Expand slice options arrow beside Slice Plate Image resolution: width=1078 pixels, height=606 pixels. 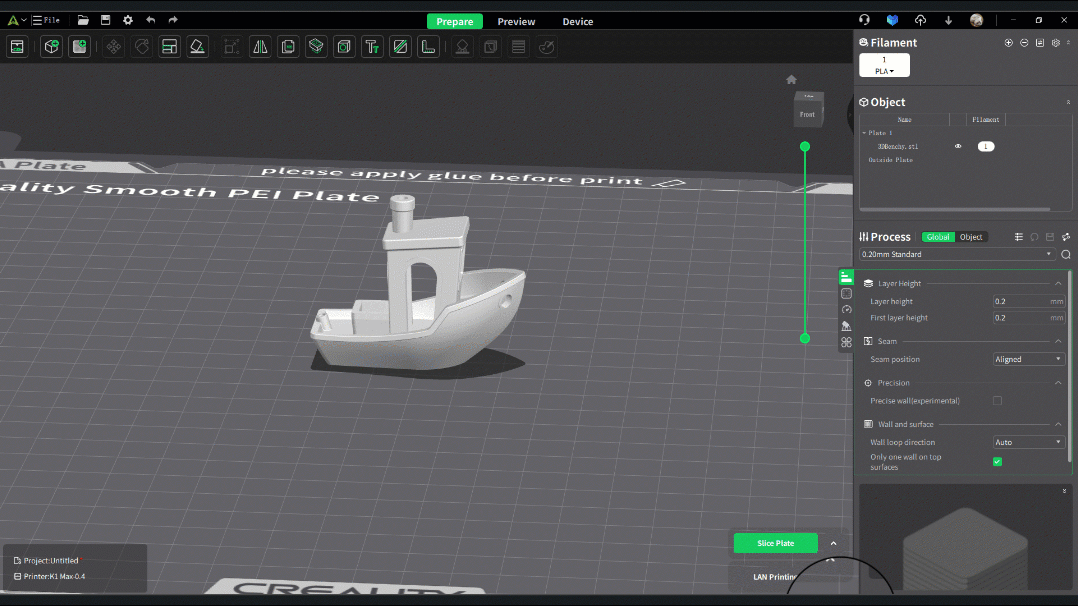pyautogui.click(x=833, y=543)
